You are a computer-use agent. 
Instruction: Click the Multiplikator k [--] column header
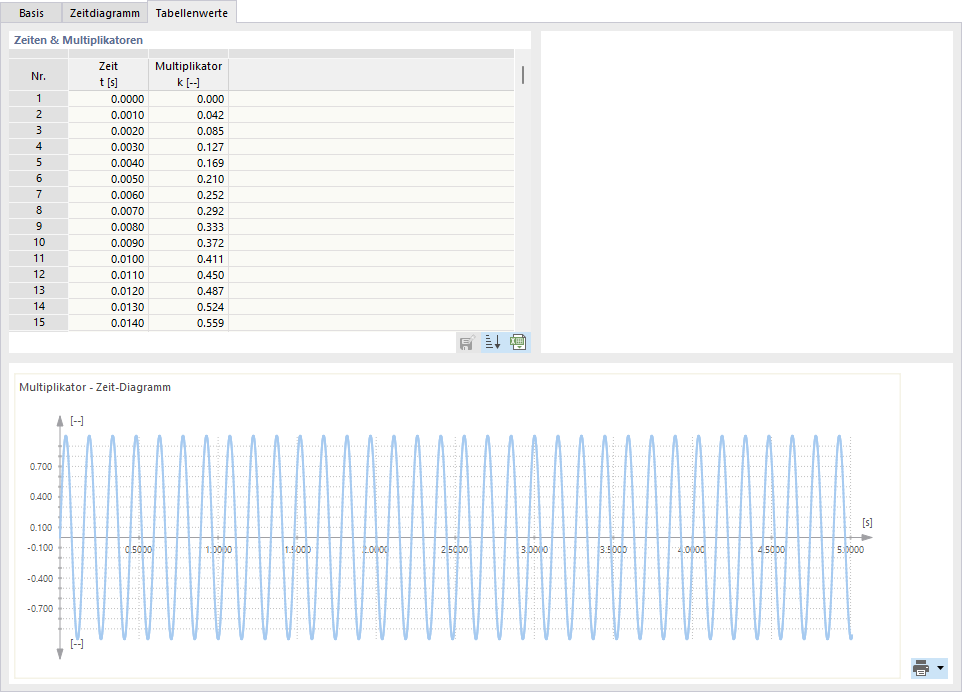(188, 74)
